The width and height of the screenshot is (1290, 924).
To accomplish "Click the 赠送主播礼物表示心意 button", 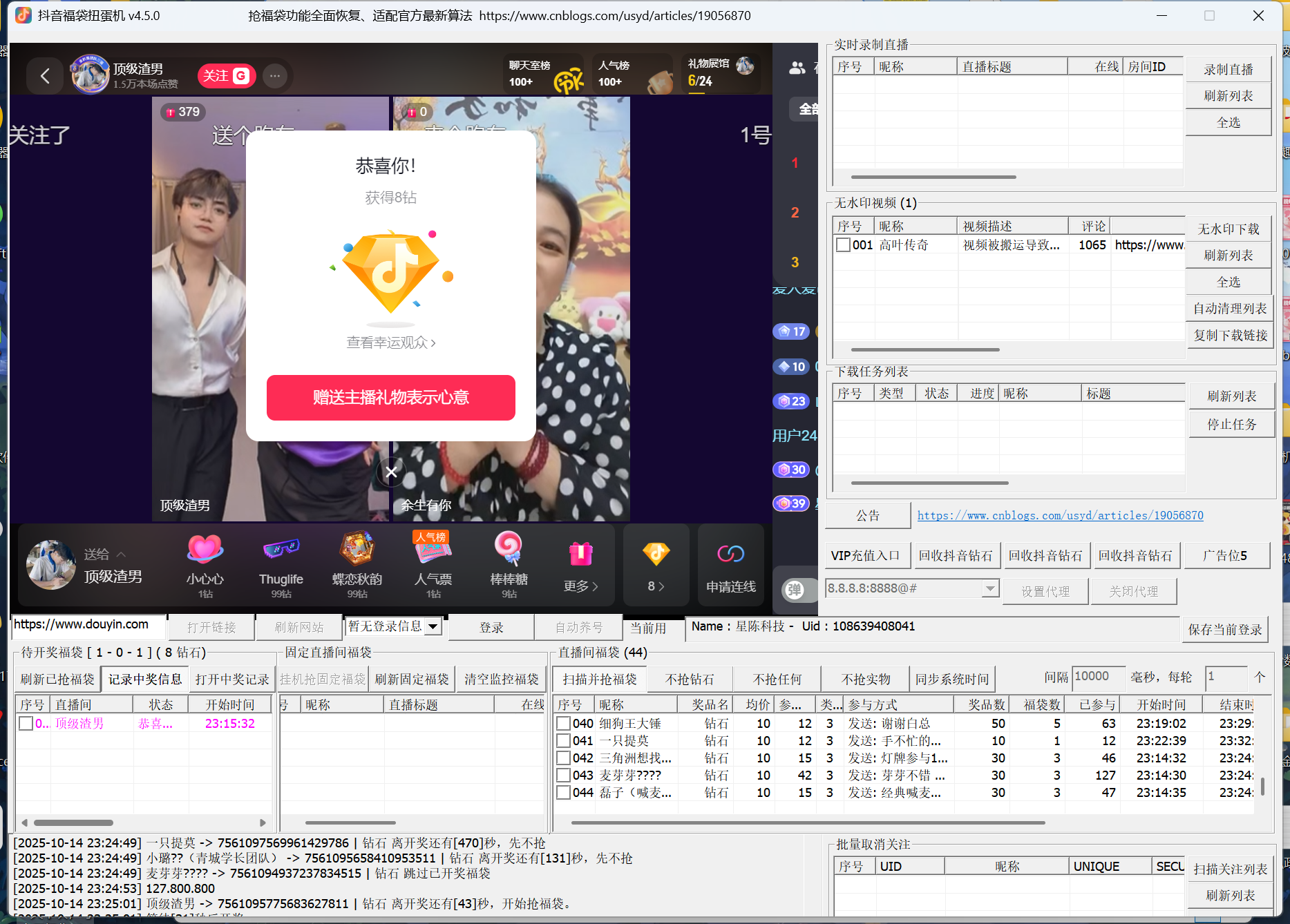I will (390, 398).
